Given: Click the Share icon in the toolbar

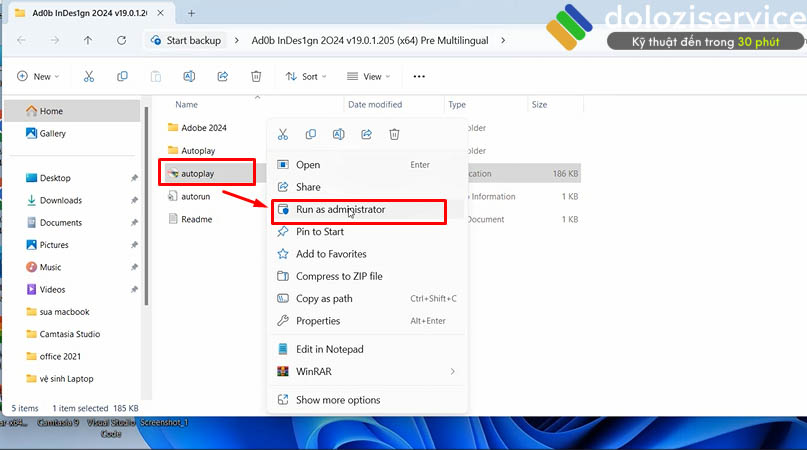Looking at the screenshot, I should [x=222, y=76].
